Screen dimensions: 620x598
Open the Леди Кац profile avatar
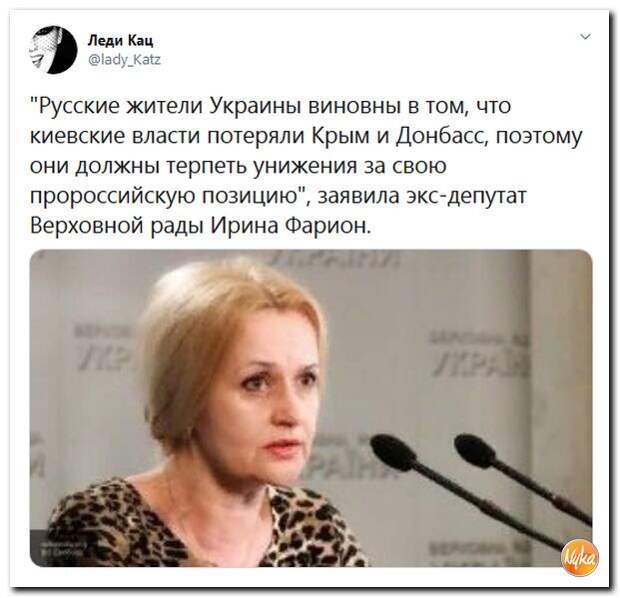53,49
